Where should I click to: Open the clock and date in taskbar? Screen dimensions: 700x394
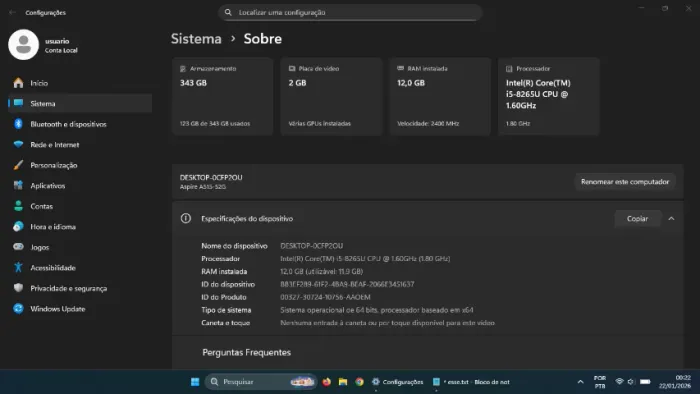click(x=674, y=382)
